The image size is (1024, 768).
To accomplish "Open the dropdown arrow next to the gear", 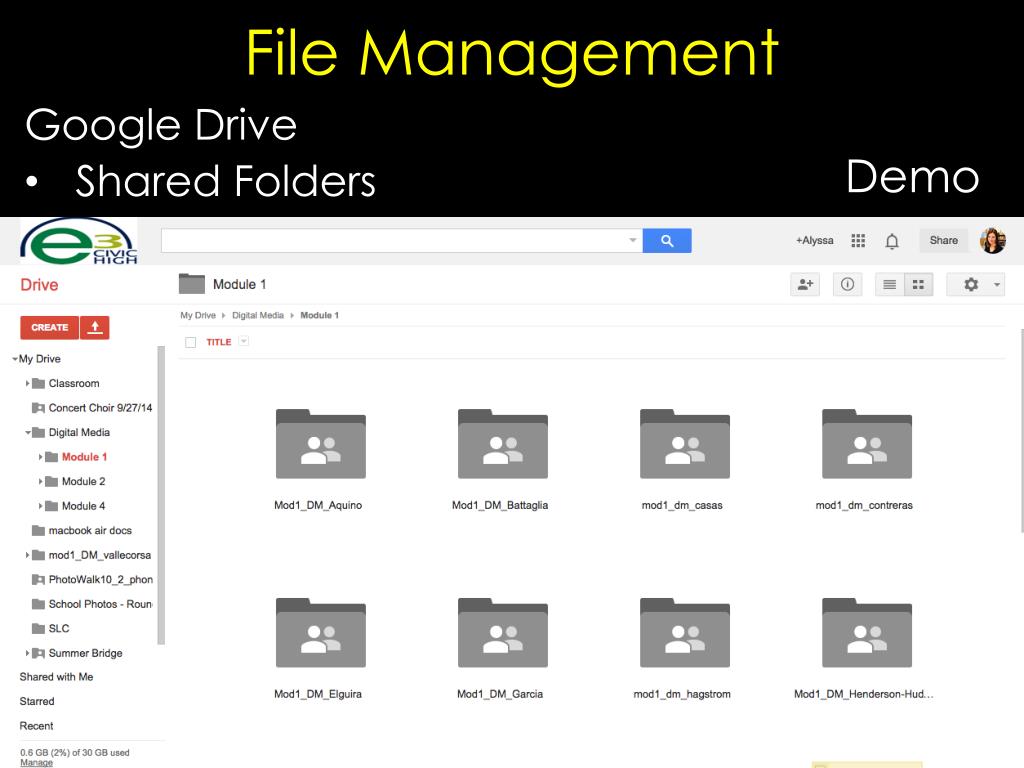I will pos(997,285).
